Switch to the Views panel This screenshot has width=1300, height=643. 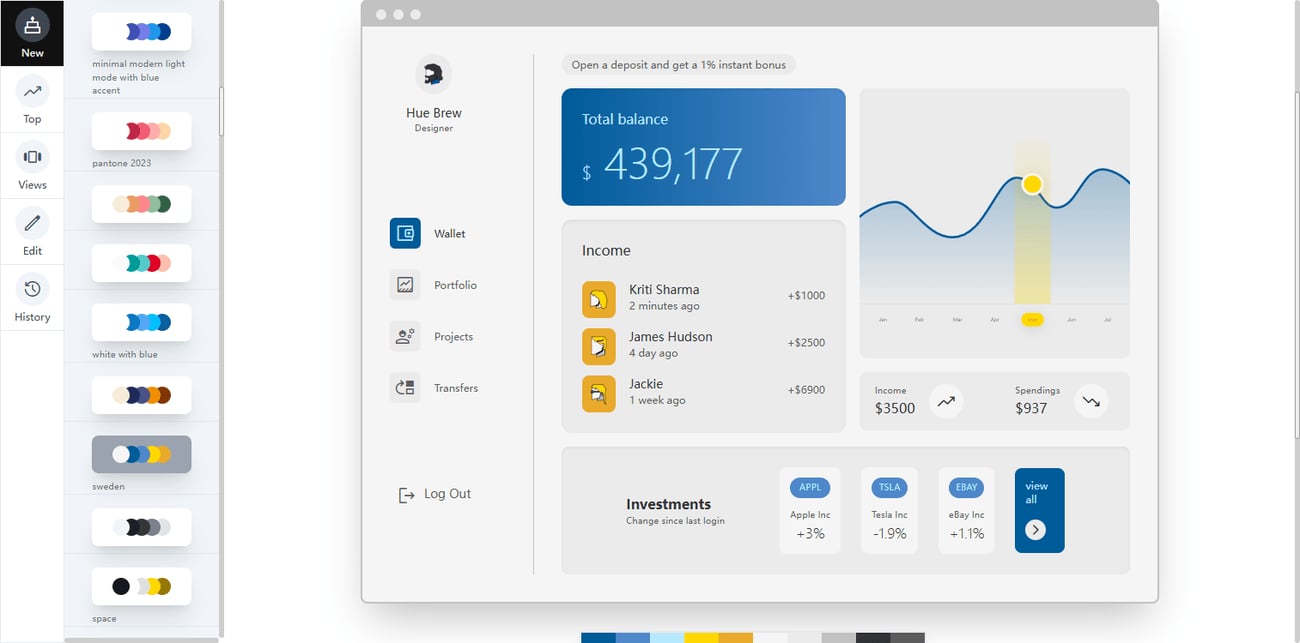pyautogui.click(x=32, y=158)
